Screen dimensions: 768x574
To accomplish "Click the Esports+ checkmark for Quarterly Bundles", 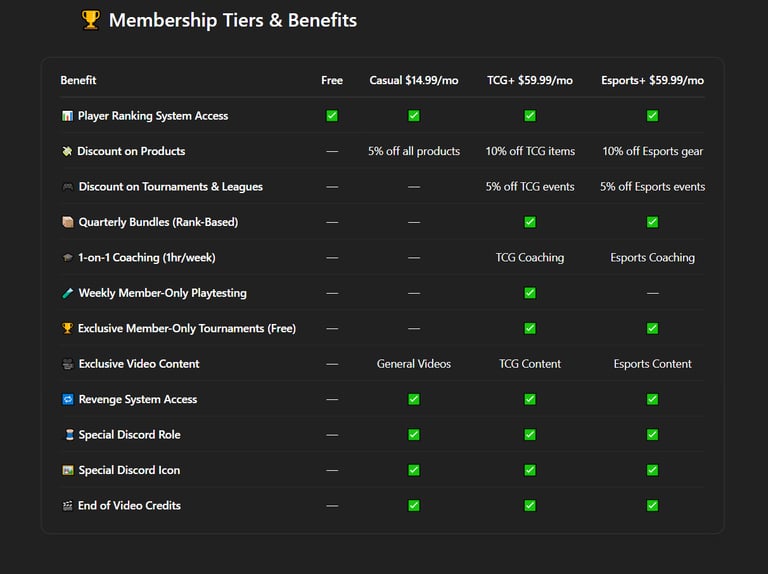I will 652,222.
